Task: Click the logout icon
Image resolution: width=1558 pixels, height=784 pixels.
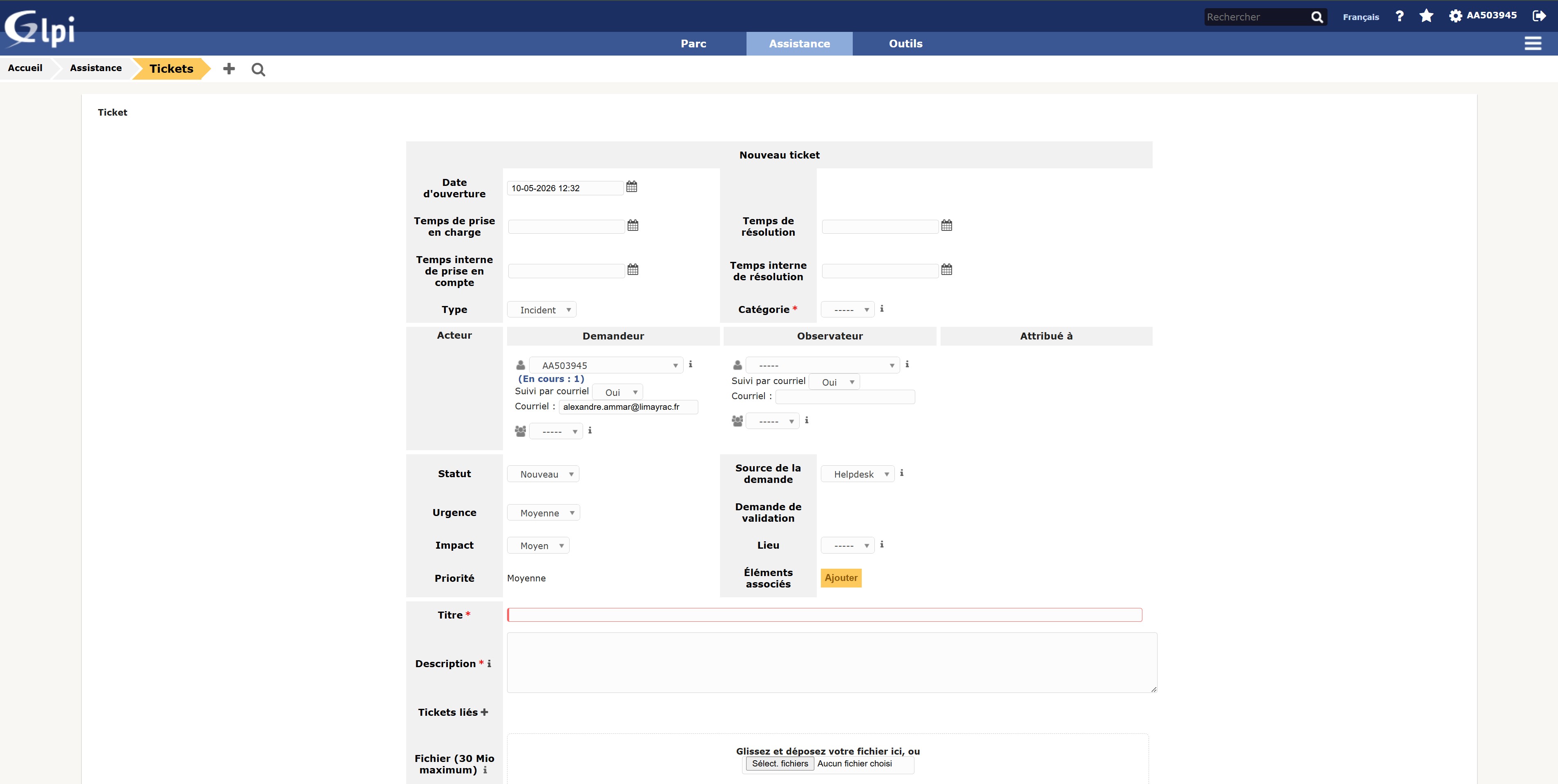Action: [1539, 16]
